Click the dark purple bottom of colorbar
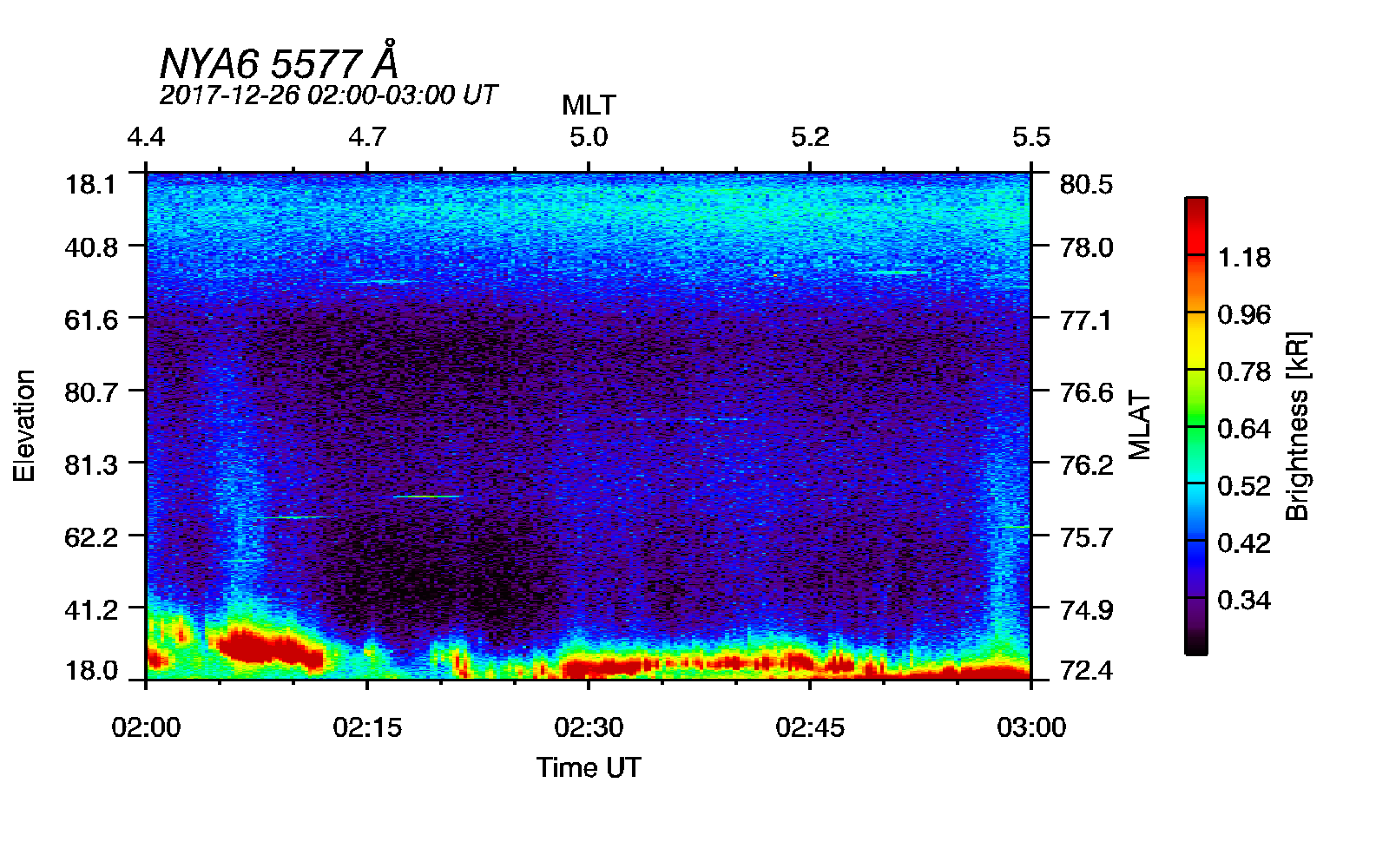The height and width of the screenshot is (868, 1389). point(1195,626)
